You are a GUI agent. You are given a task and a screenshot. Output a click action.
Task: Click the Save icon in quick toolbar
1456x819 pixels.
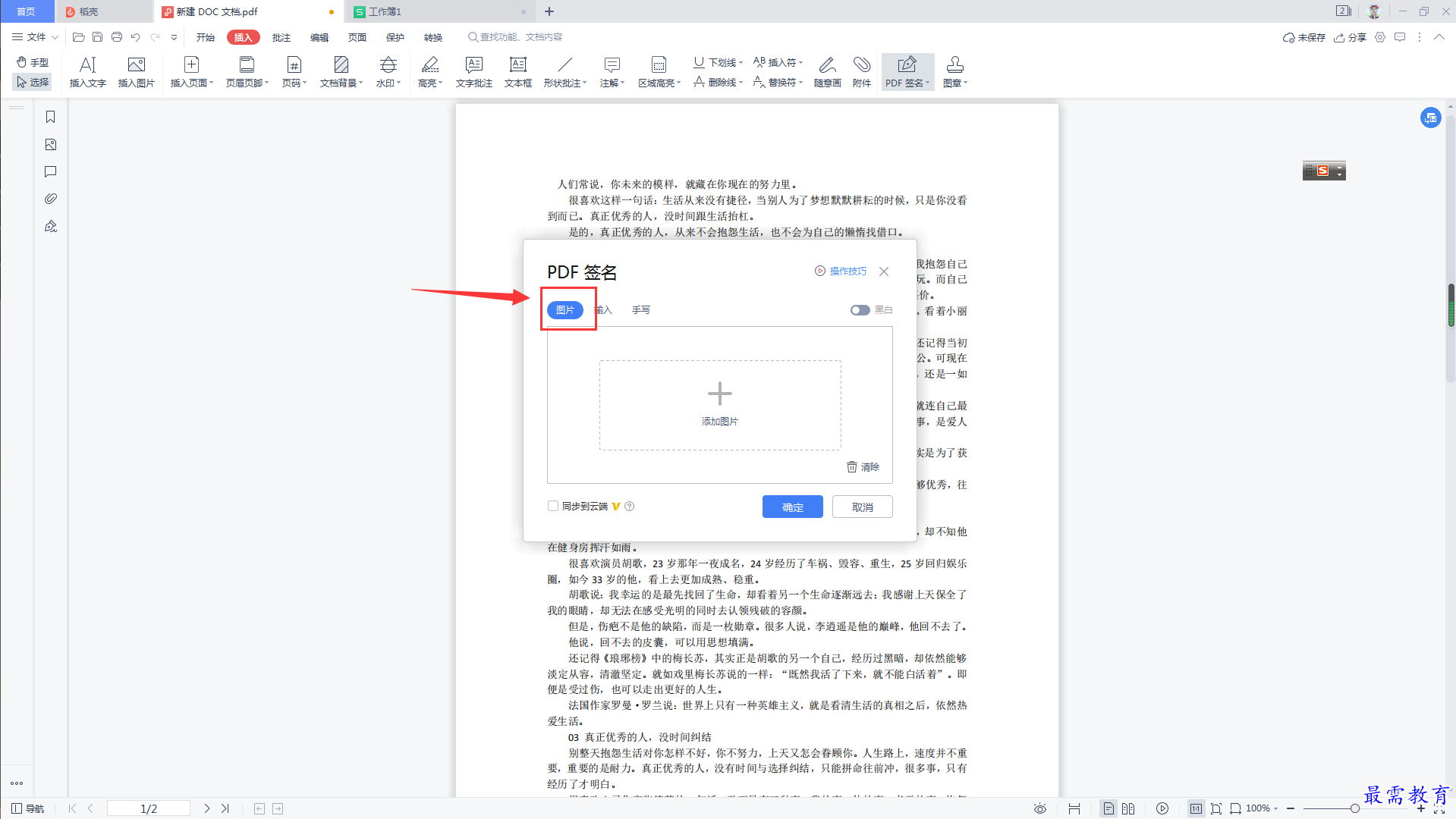coord(97,37)
